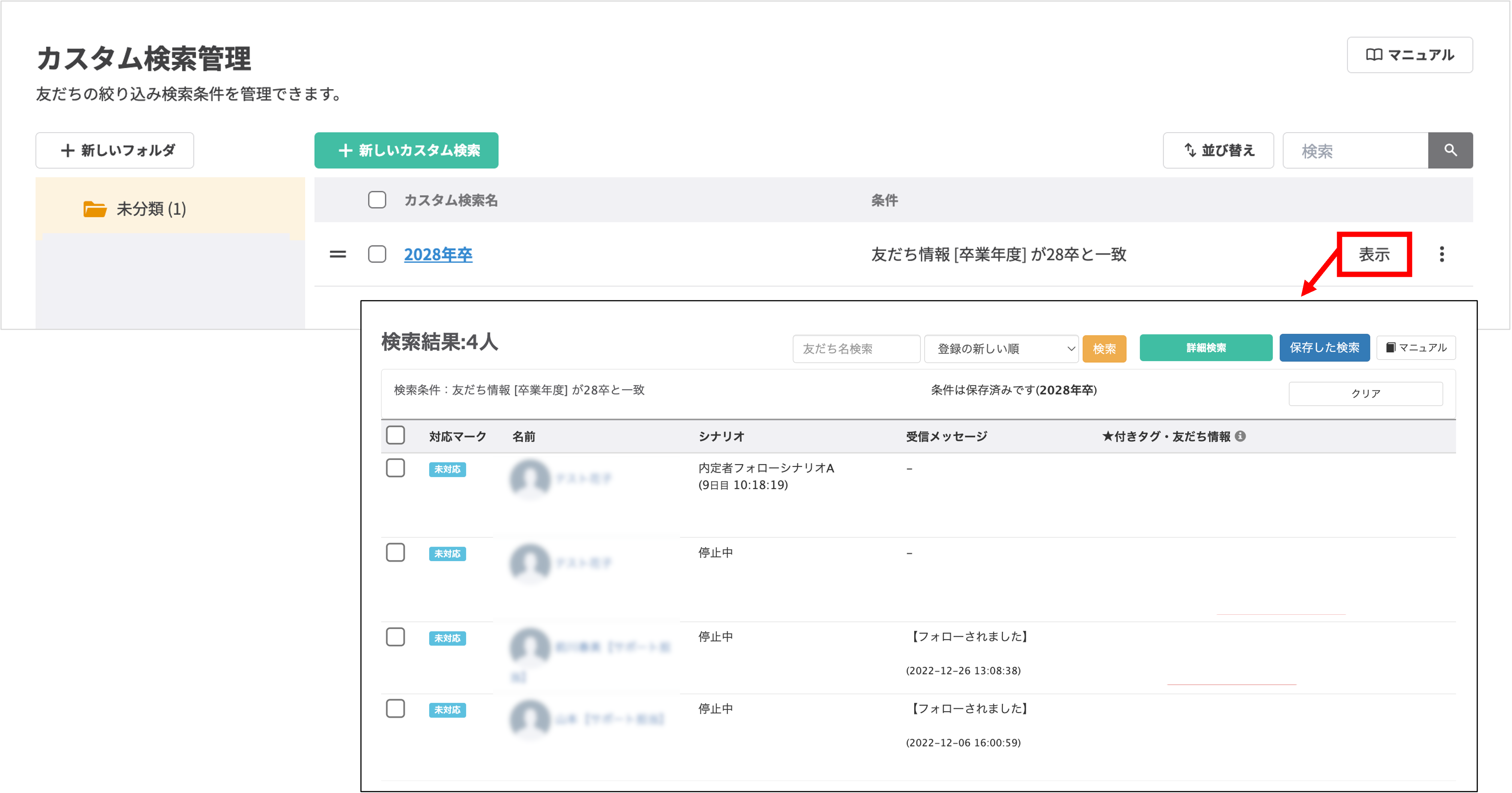Click inside the 友だち名検索 input field
The image size is (1512, 793).
pyautogui.click(x=856, y=348)
